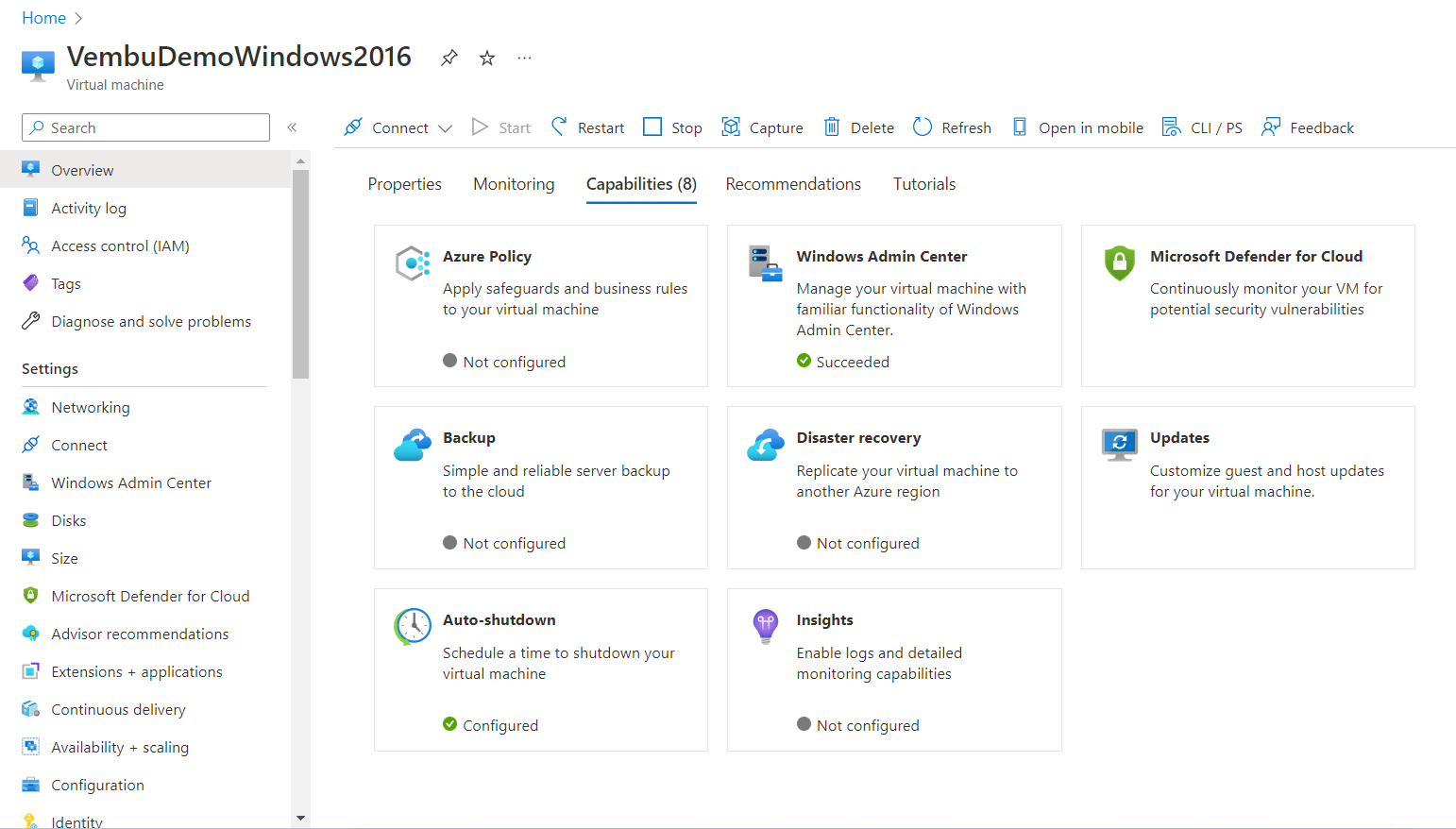Switch to the Properties tab

click(404, 184)
